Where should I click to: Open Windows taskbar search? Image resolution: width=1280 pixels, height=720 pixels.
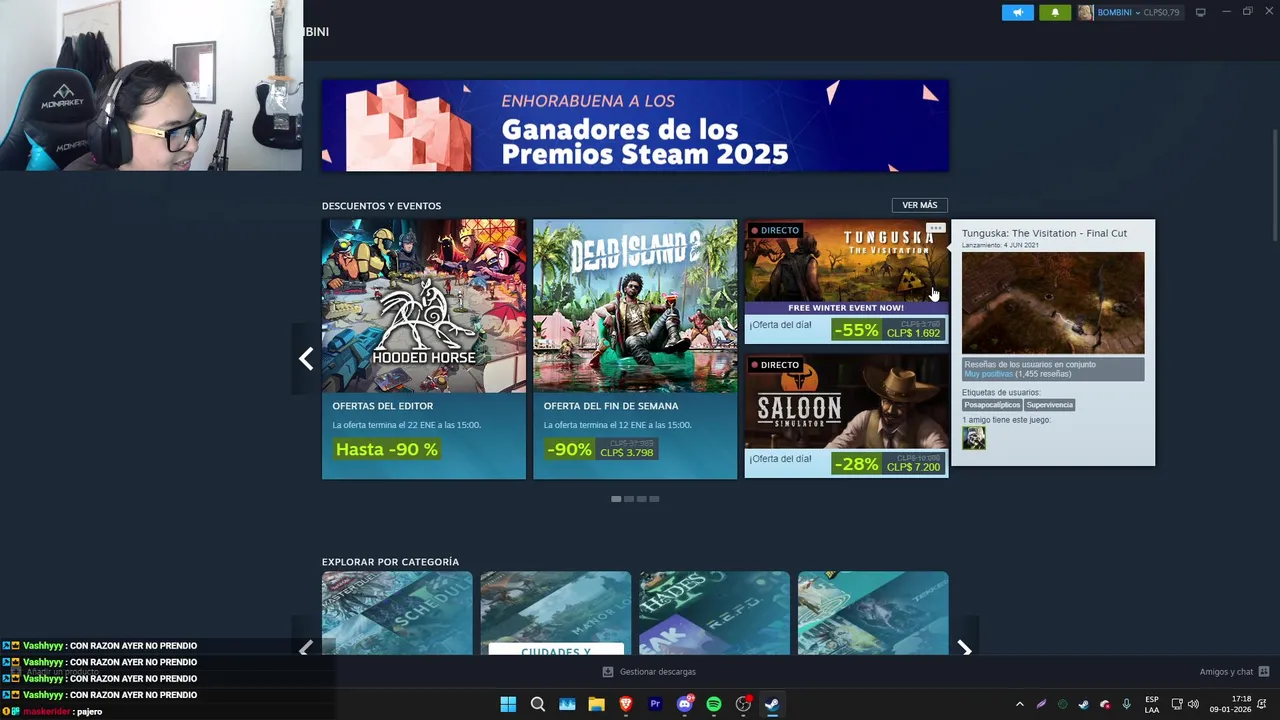pos(538,704)
